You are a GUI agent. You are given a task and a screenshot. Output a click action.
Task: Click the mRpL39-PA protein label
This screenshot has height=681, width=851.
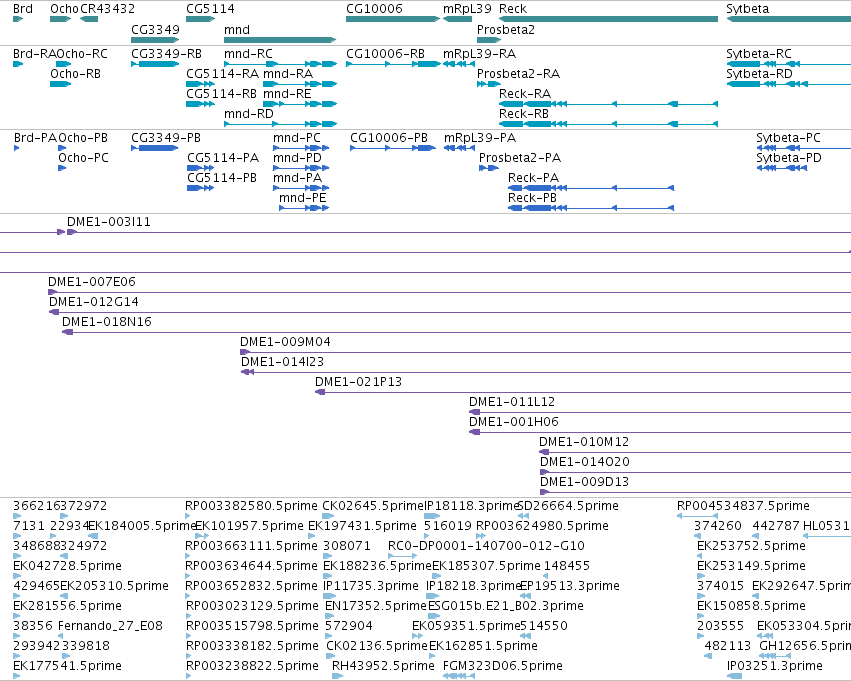point(480,138)
